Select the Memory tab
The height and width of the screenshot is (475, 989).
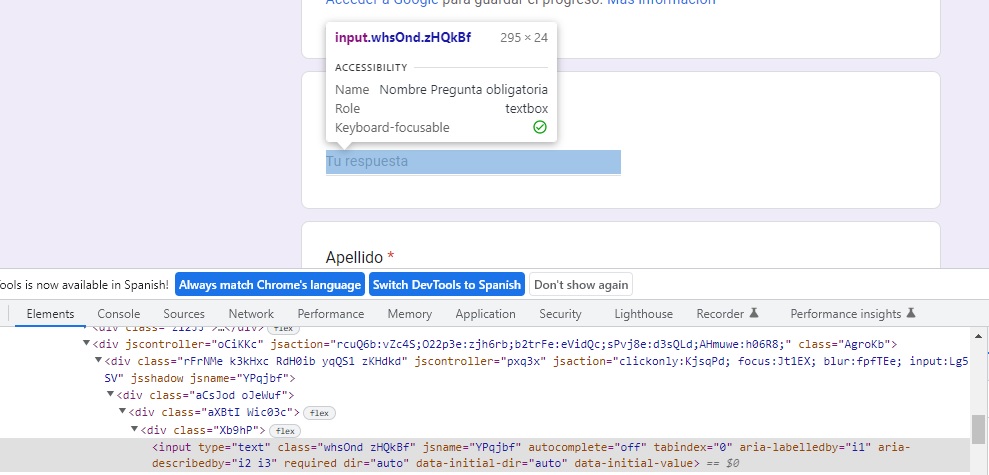click(x=409, y=314)
